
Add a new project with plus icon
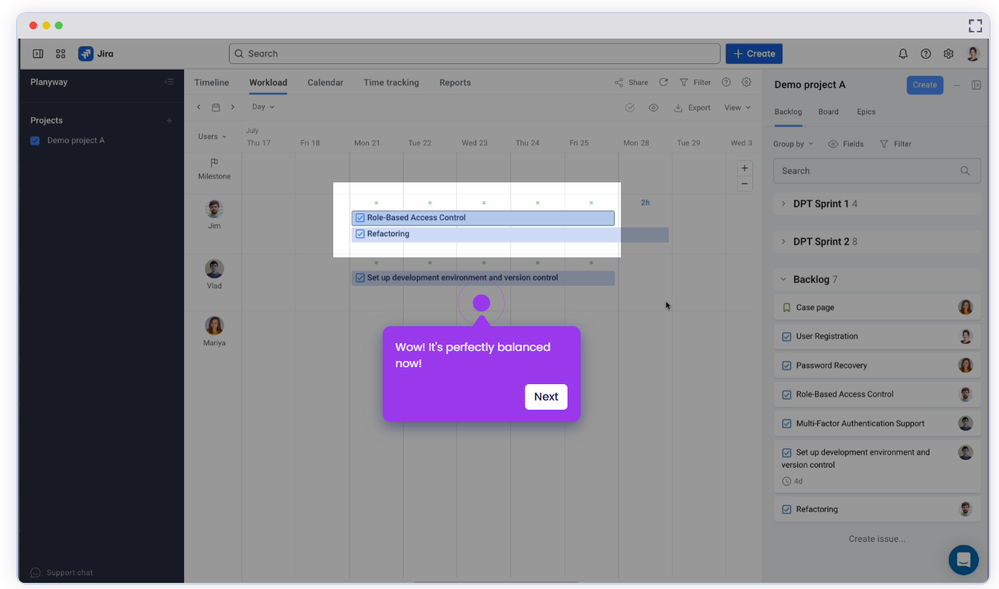pyautogui.click(x=169, y=120)
